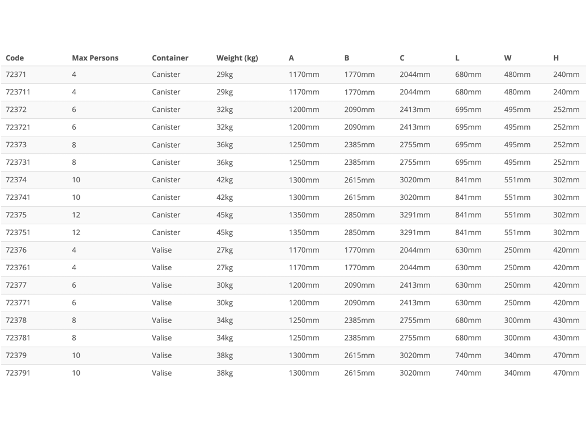This screenshot has height=424, width=586.
Task: Click the last row code 723791
Action: point(18,373)
